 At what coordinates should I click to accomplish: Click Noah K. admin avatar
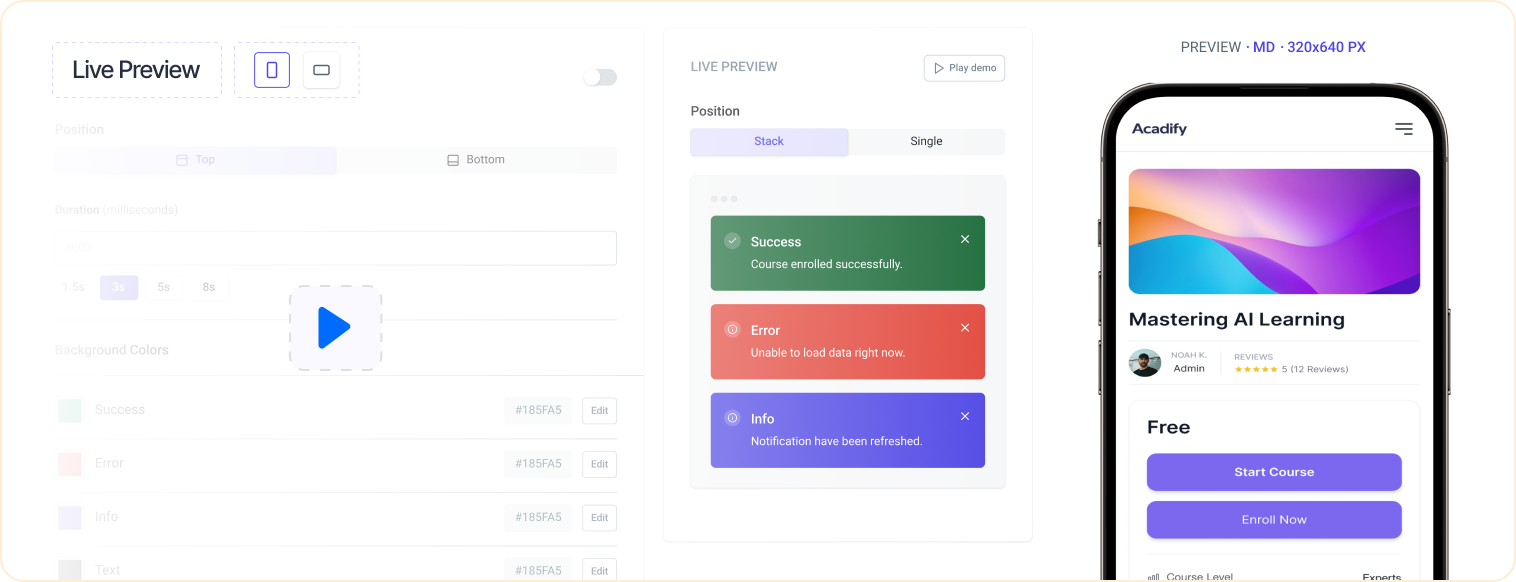point(1145,363)
